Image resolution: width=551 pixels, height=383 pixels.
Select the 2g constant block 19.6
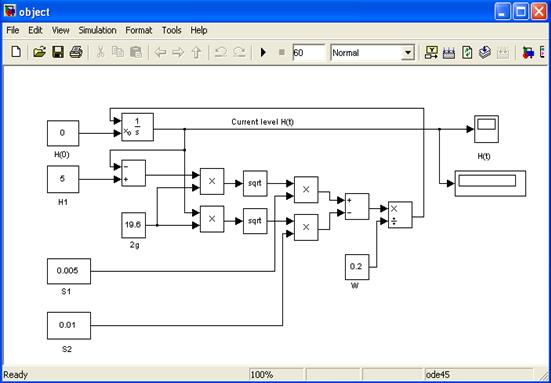[x=134, y=225]
